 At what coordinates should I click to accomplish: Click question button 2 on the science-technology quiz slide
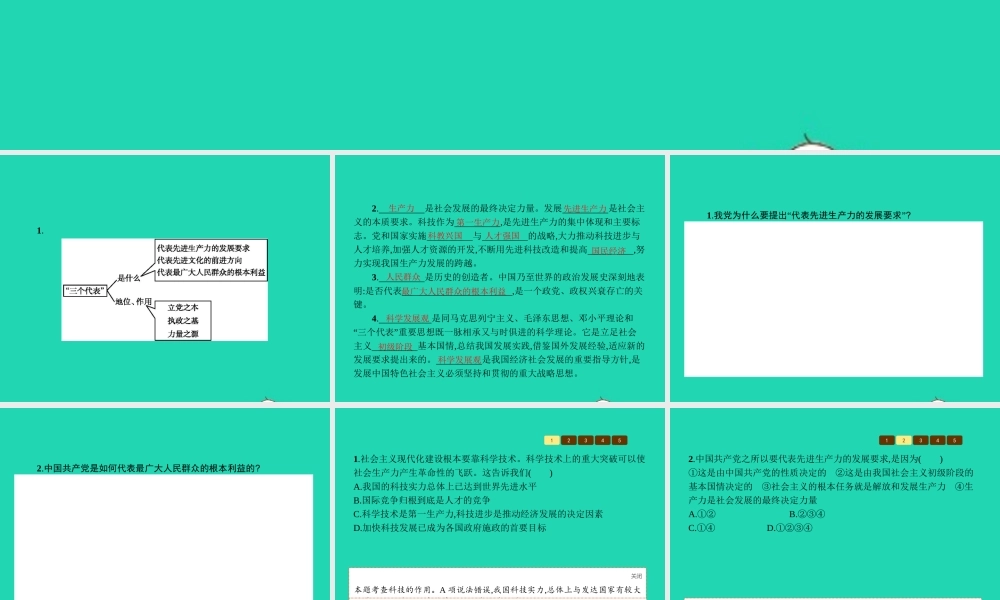point(569,440)
